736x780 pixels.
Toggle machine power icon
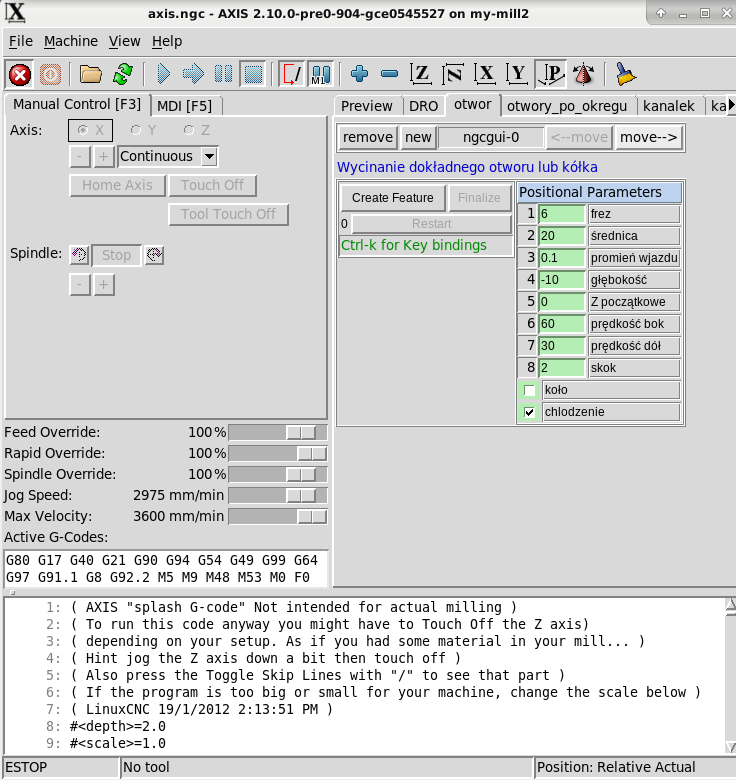coord(50,75)
